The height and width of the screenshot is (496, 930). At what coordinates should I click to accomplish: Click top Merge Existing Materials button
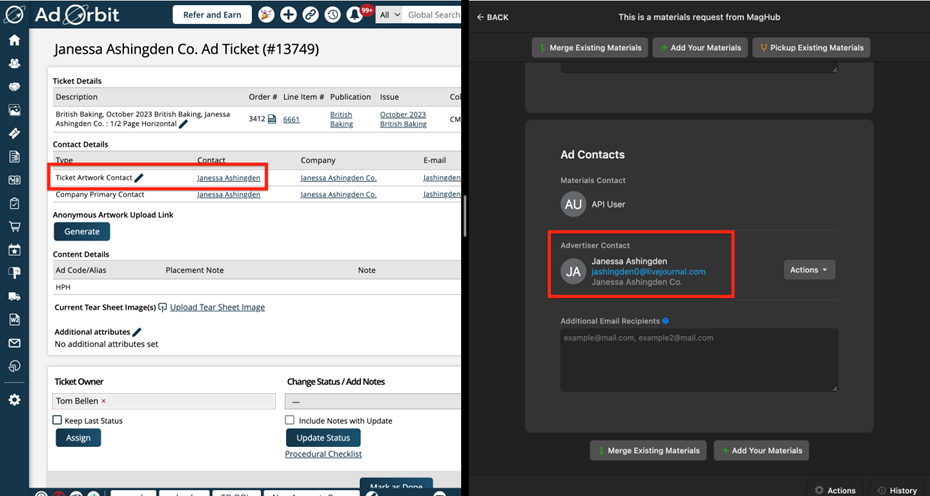pos(589,47)
